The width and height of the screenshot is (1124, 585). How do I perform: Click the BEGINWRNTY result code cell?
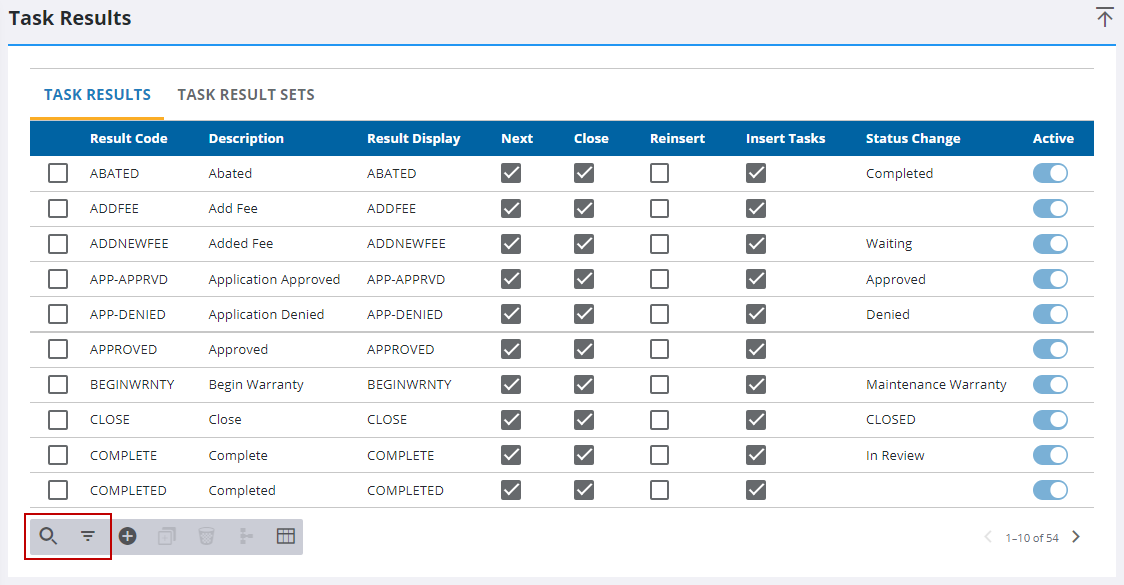[132, 384]
